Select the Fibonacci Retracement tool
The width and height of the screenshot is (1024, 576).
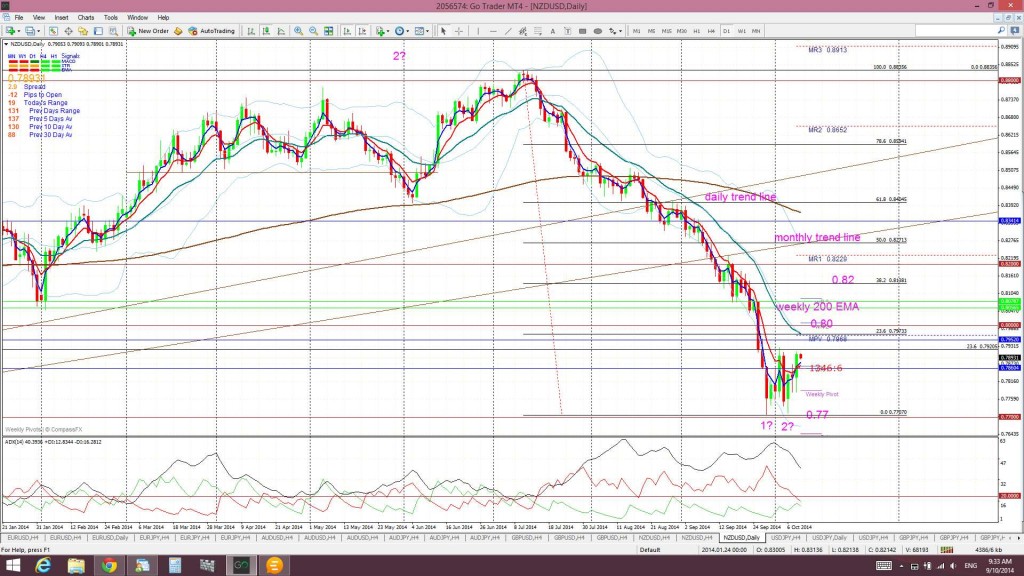pyautogui.click(x=538, y=31)
